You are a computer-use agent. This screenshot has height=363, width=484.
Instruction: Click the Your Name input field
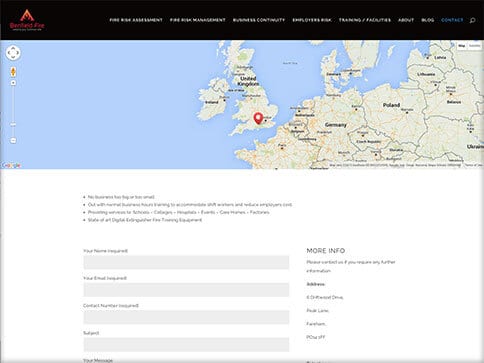pos(186,262)
